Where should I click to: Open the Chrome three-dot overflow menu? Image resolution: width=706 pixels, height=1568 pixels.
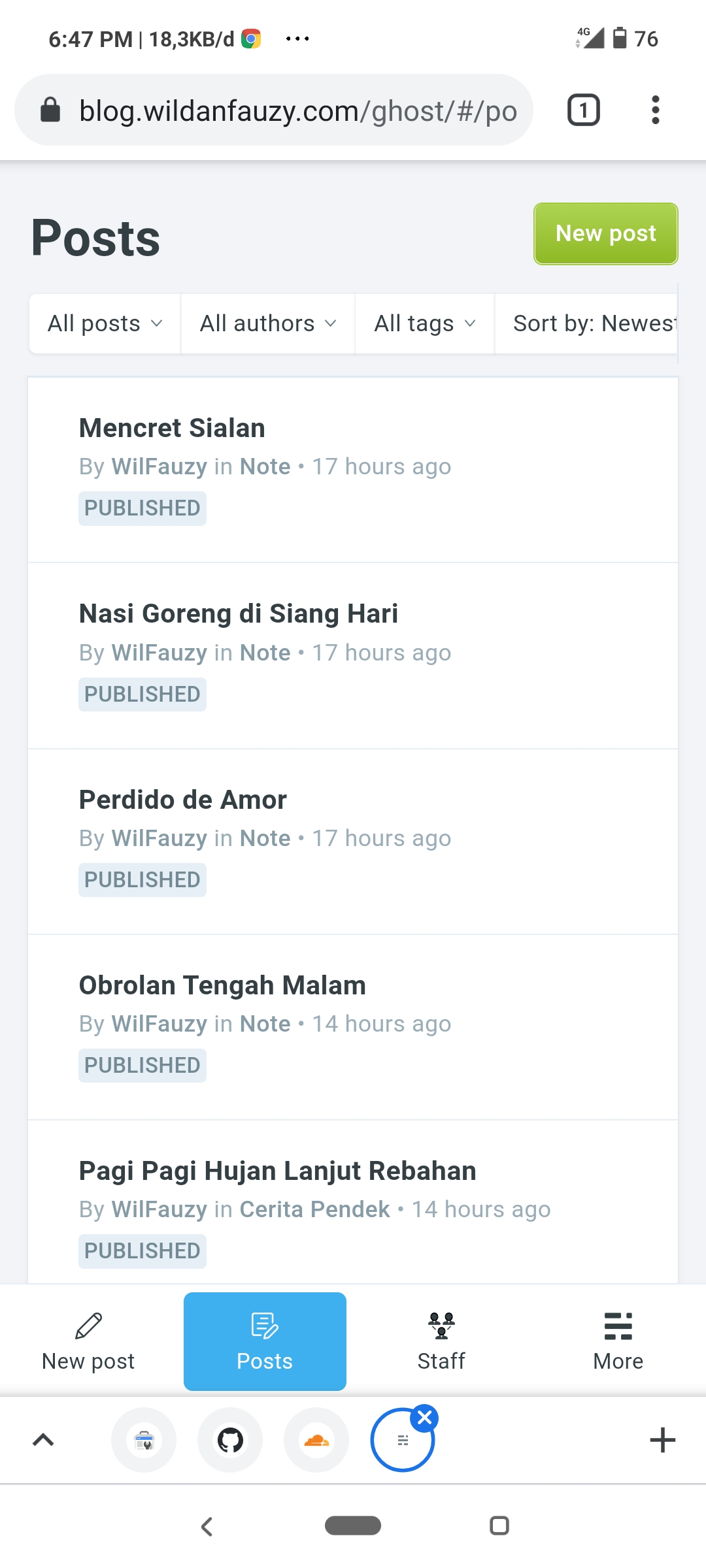click(655, 110)
